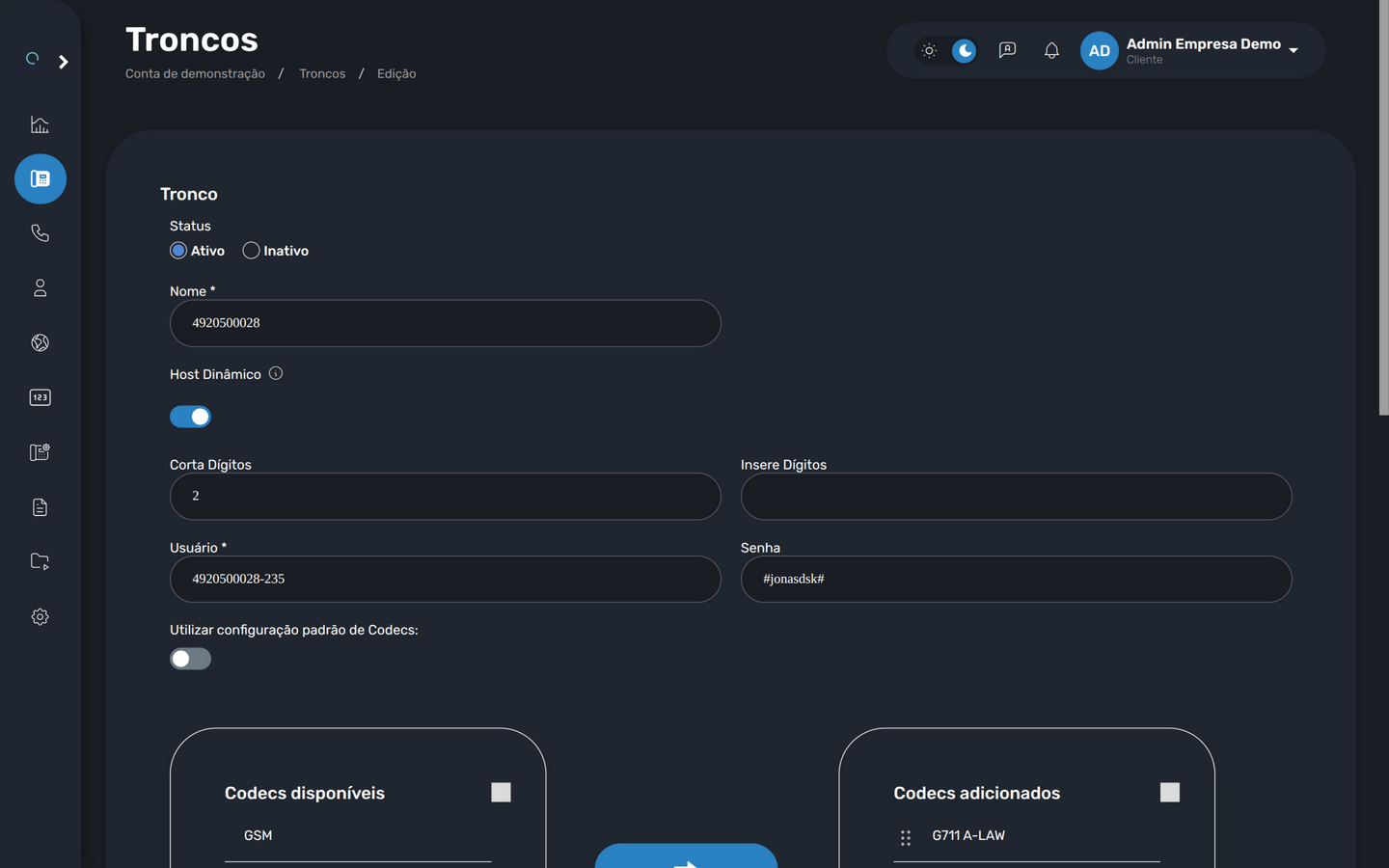Open the phone handset calls sidebar icon
Screen dimensions: 1389x868
[x=40, y=233]
